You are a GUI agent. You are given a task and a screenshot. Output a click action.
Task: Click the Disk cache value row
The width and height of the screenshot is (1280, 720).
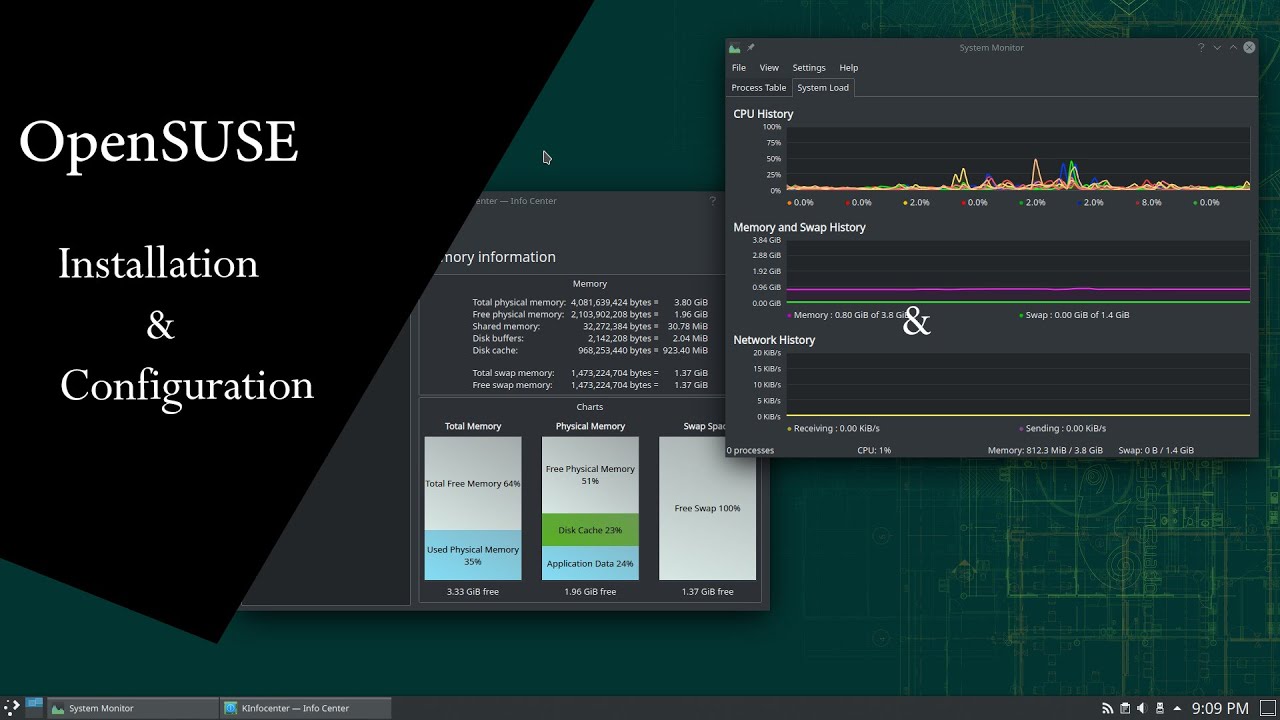click(589, 350)
